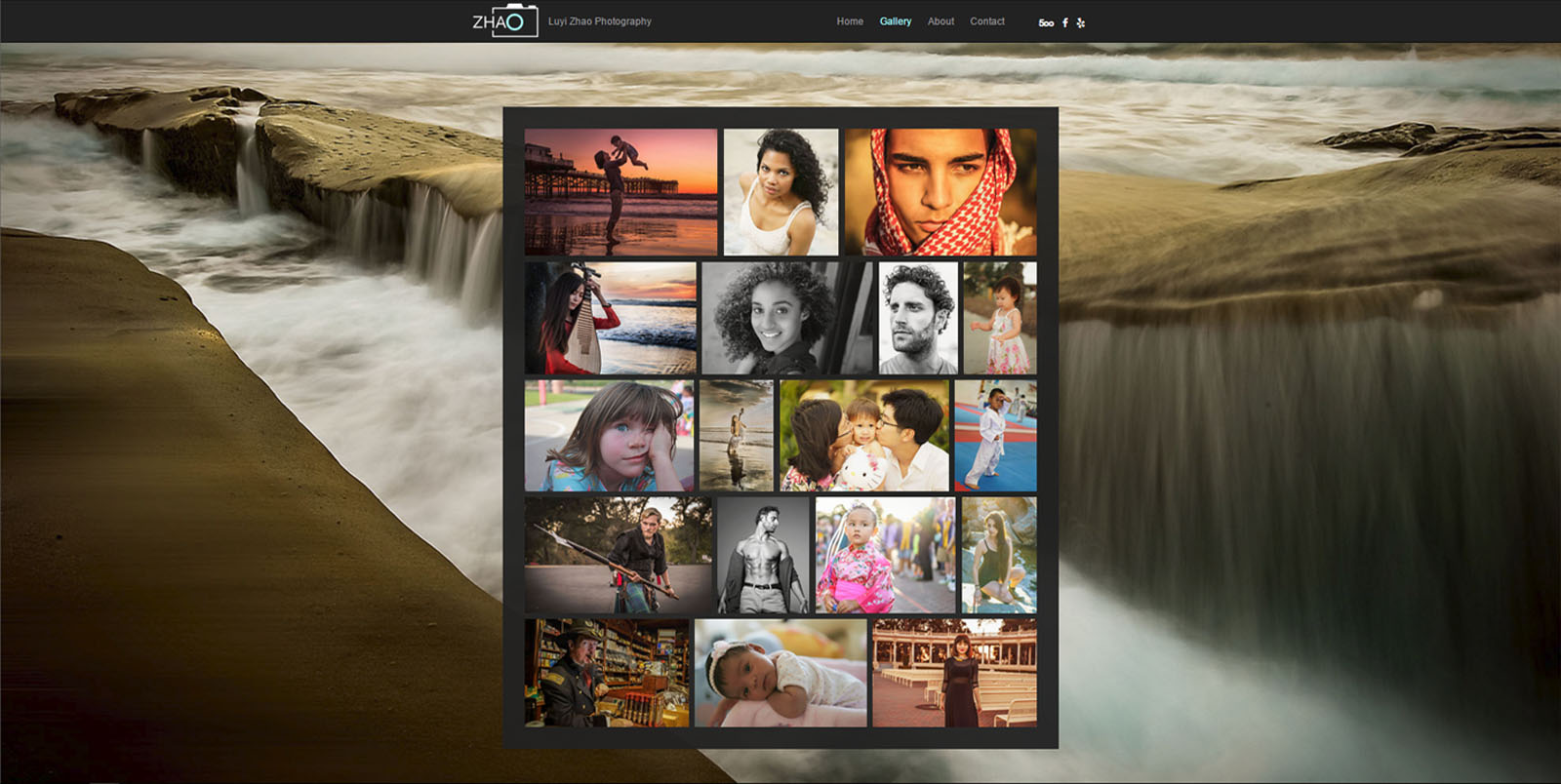Open woman standing in shallow water photo
Screen dimensions: 1561x784
coord(737,436)
